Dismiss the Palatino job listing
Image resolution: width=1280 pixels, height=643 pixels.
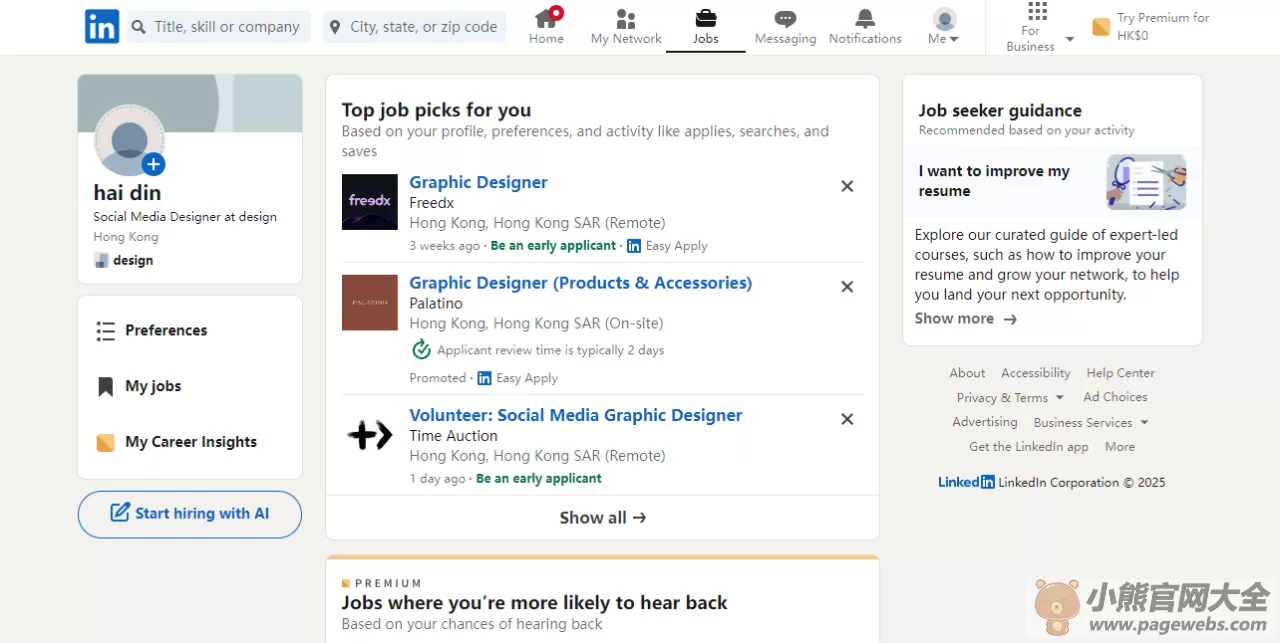click(x=847, y=287)
